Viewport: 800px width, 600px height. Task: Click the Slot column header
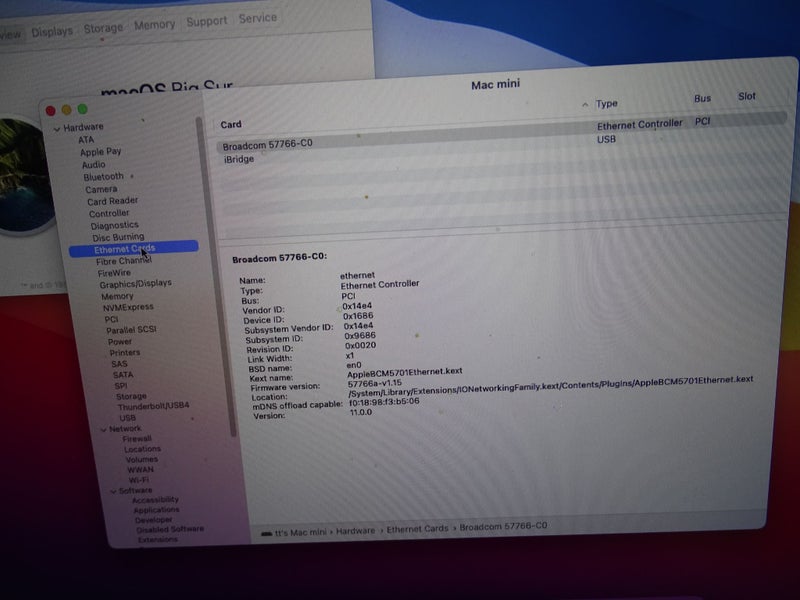click(x=746, y=96)
